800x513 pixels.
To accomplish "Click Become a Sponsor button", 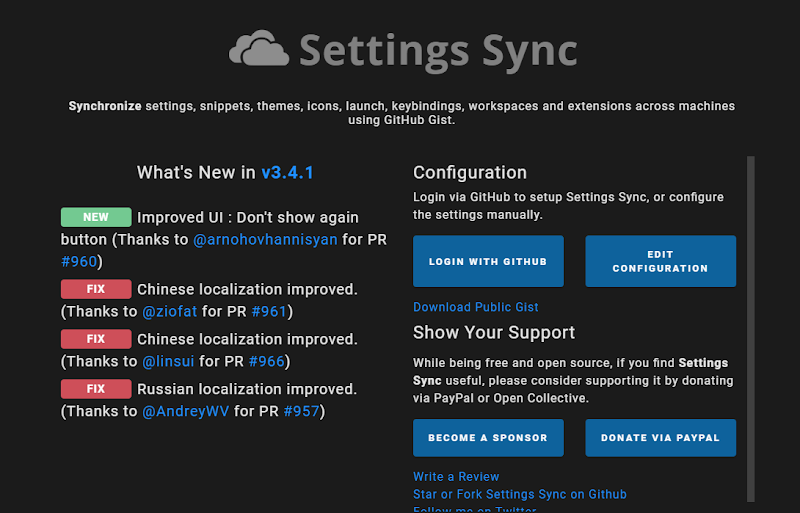I will click(488, 438).
